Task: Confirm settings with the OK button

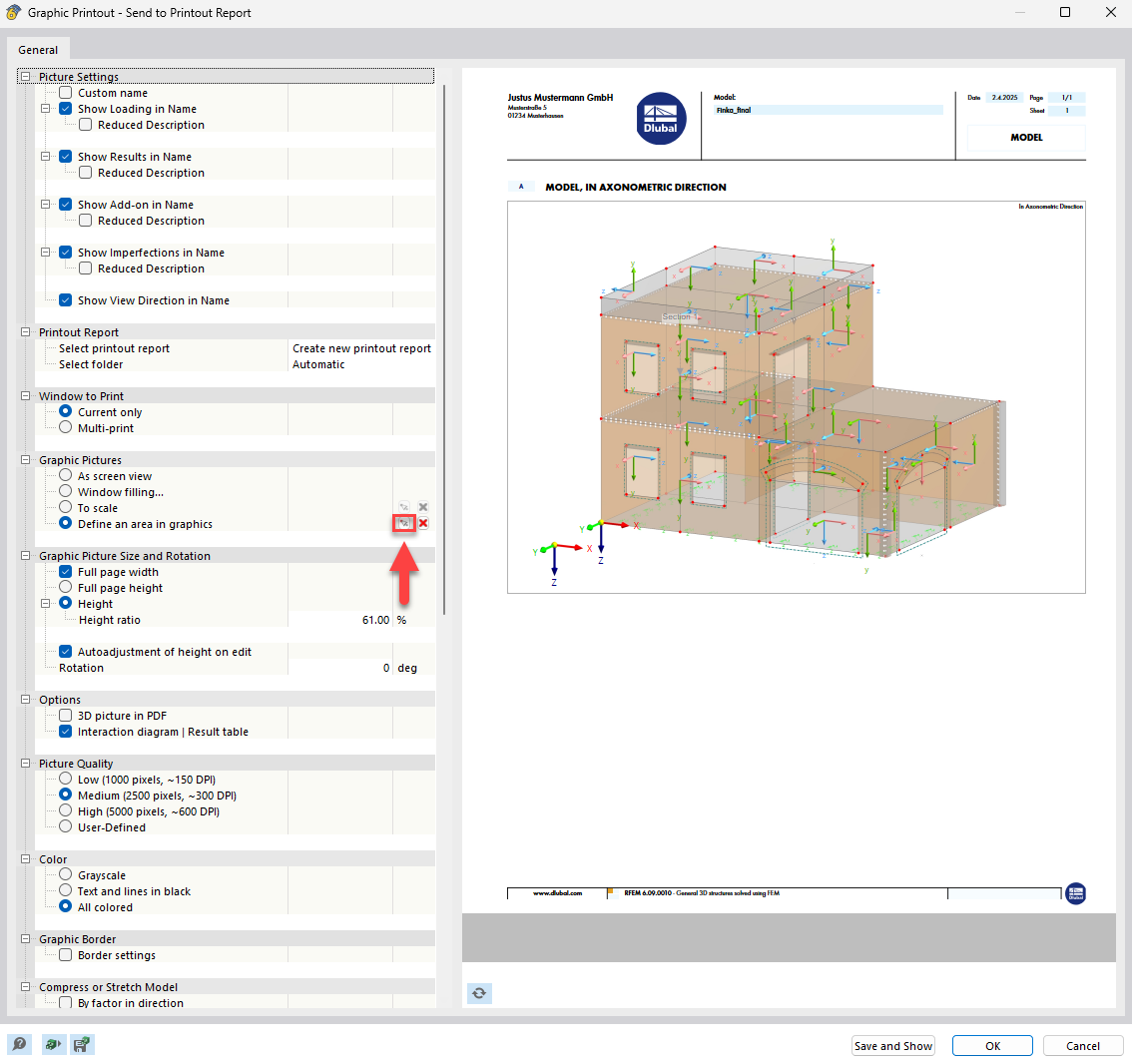Action: point(992,1045)
